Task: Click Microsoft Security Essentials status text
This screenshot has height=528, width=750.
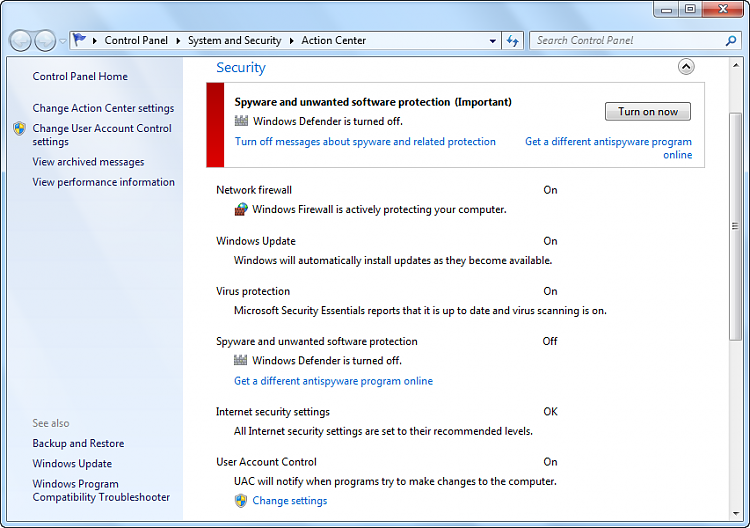Action: (x=420, y=311)
